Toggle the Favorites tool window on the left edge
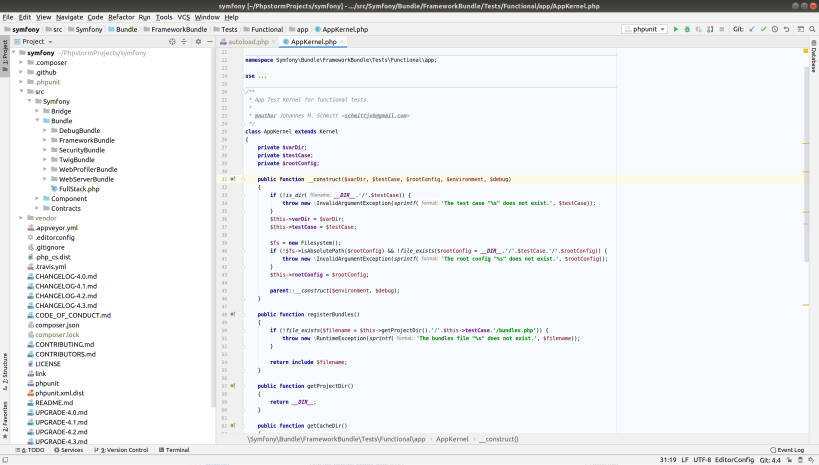Screen dimensions: 819x465 point(5,420)
